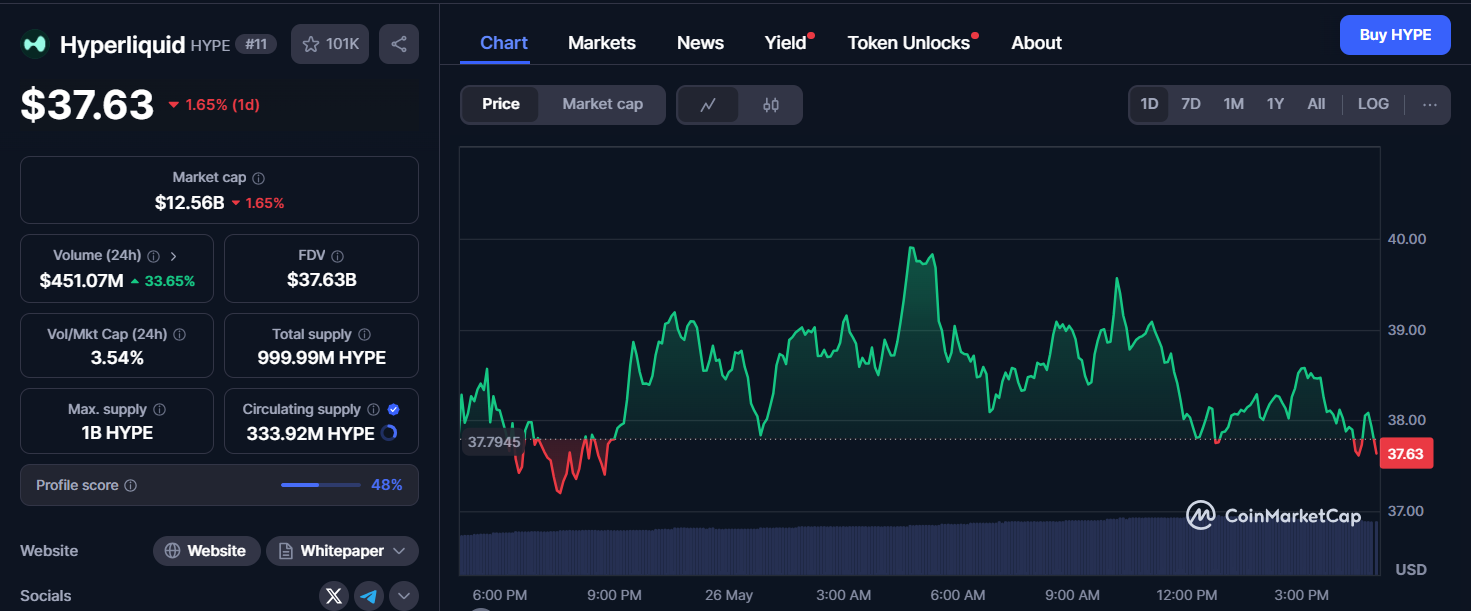Click the 999.99M HYPE total supply
The height and width of the screenshot is (611, 1471).
tap(322, 358)
